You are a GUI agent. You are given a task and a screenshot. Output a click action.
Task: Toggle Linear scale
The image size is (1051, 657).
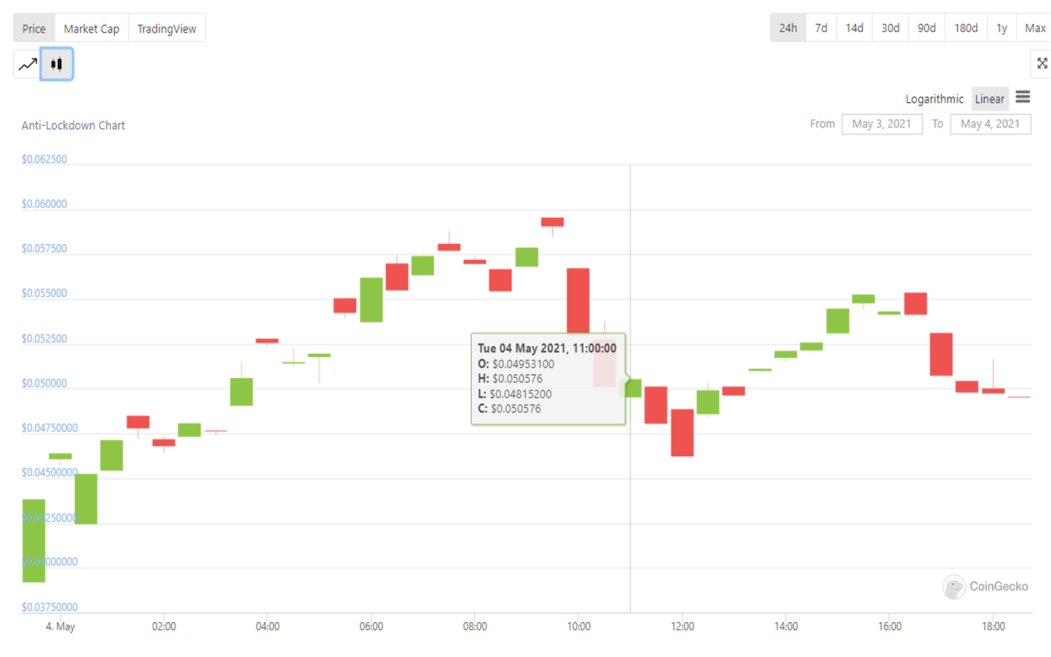989,99
